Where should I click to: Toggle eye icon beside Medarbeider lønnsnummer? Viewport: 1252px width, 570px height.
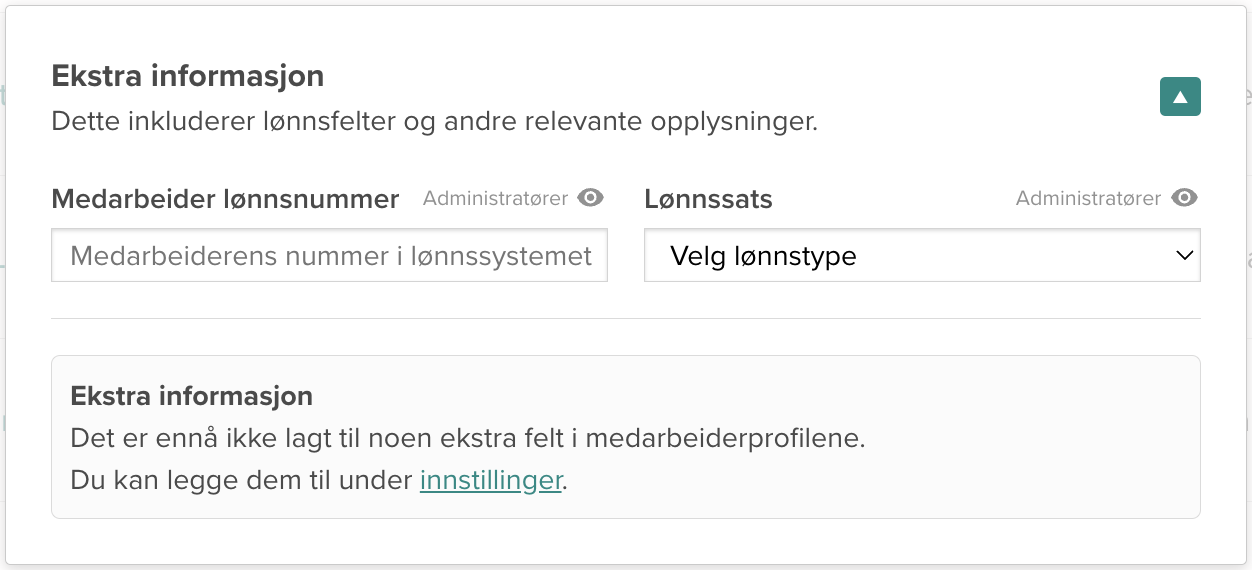pos(591,198)
